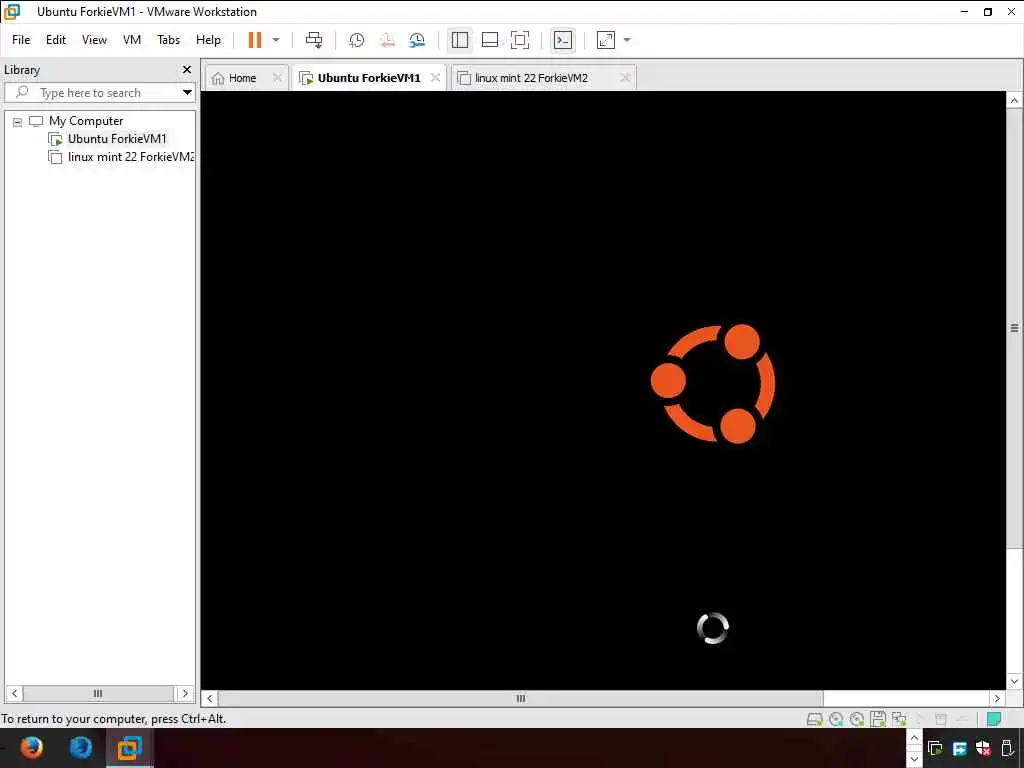Open the security shield tray icon
Viewport: 1024px width, 768px height.
(x=984, y=748)
